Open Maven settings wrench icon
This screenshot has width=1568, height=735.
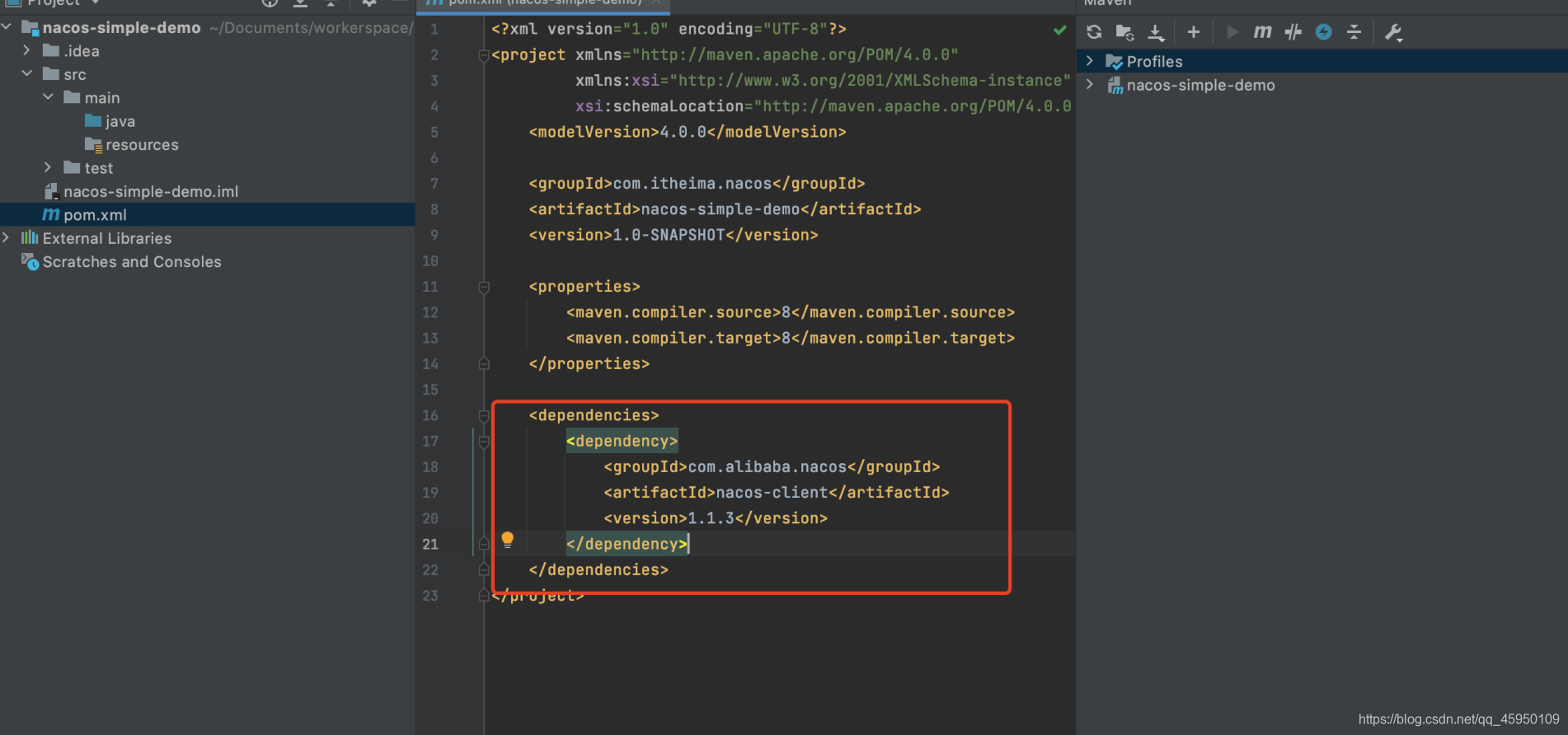tap(1393, 32)
